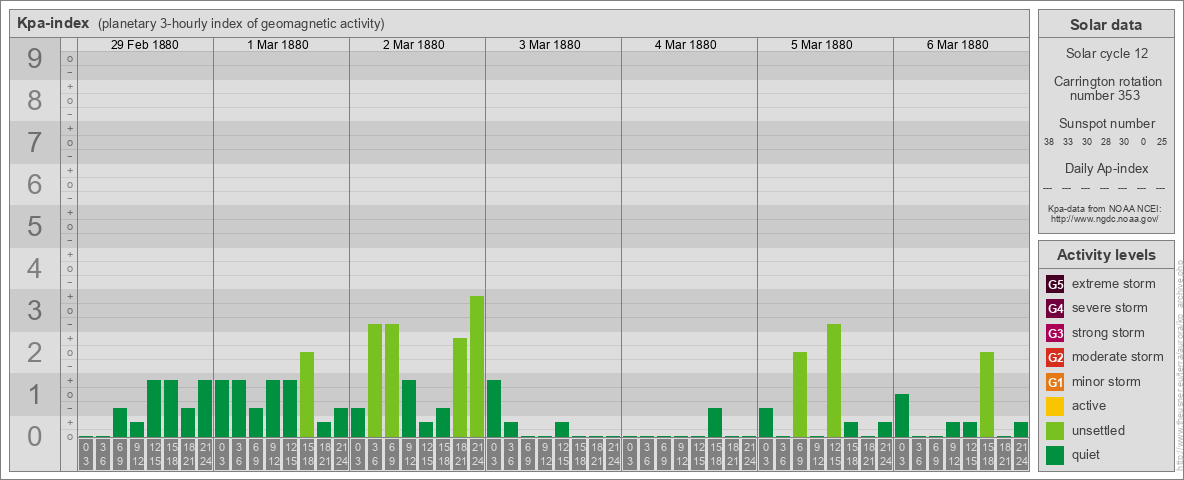Click the 3 Mar 0-3 quiet bar
The image size is (1184, 480).
point(494,409)
